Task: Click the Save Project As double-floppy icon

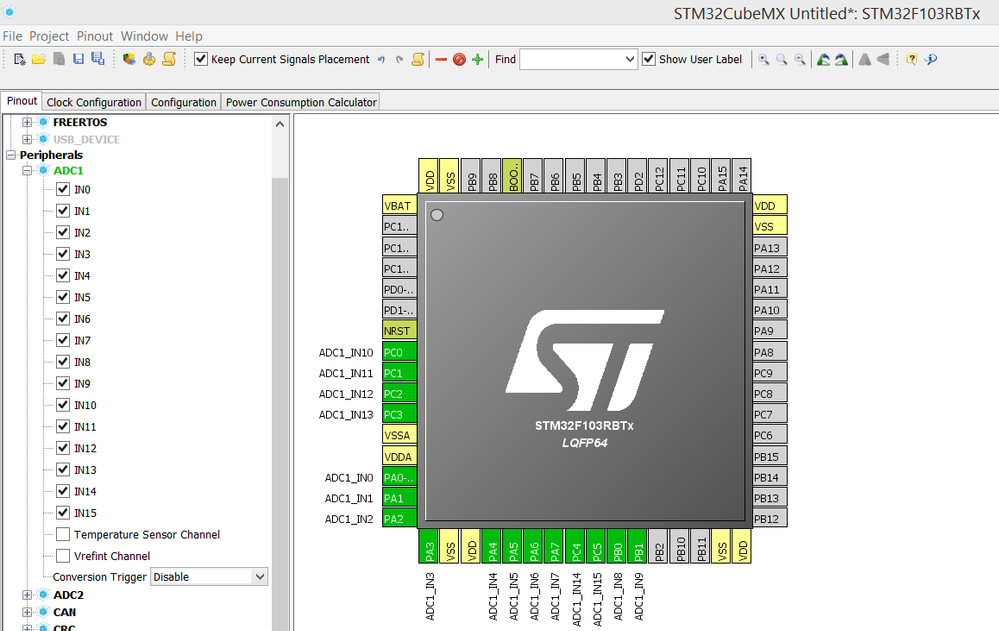Action: pos(98,59)
